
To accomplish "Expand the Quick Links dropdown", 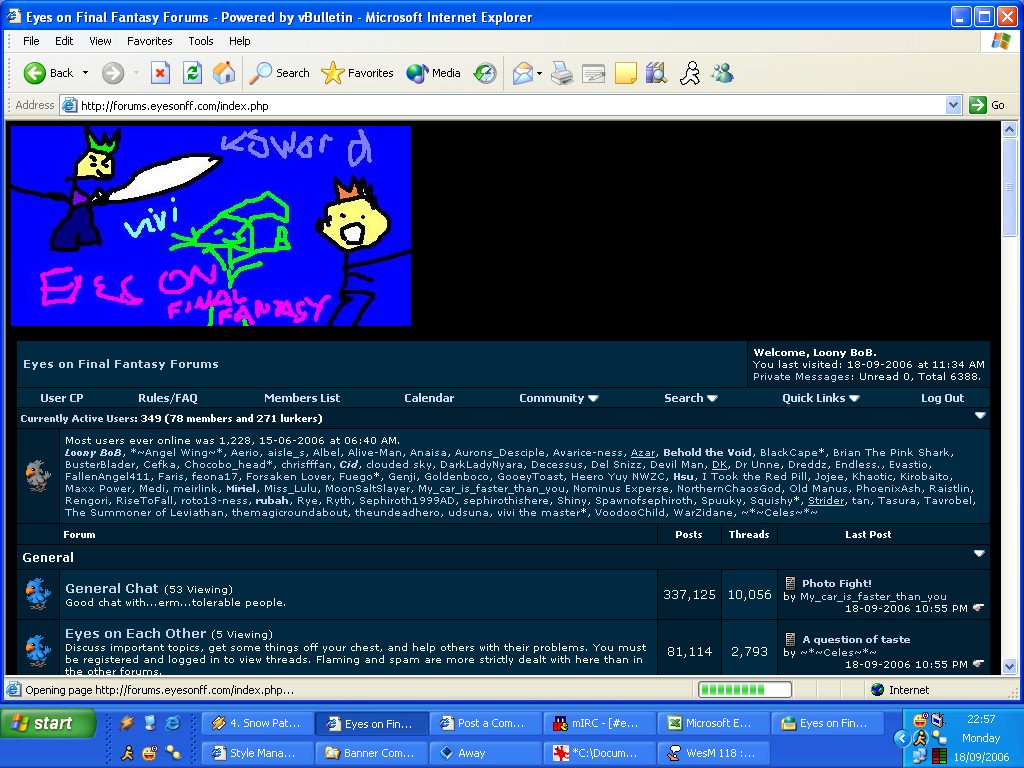I will click(x=821, y=398).
